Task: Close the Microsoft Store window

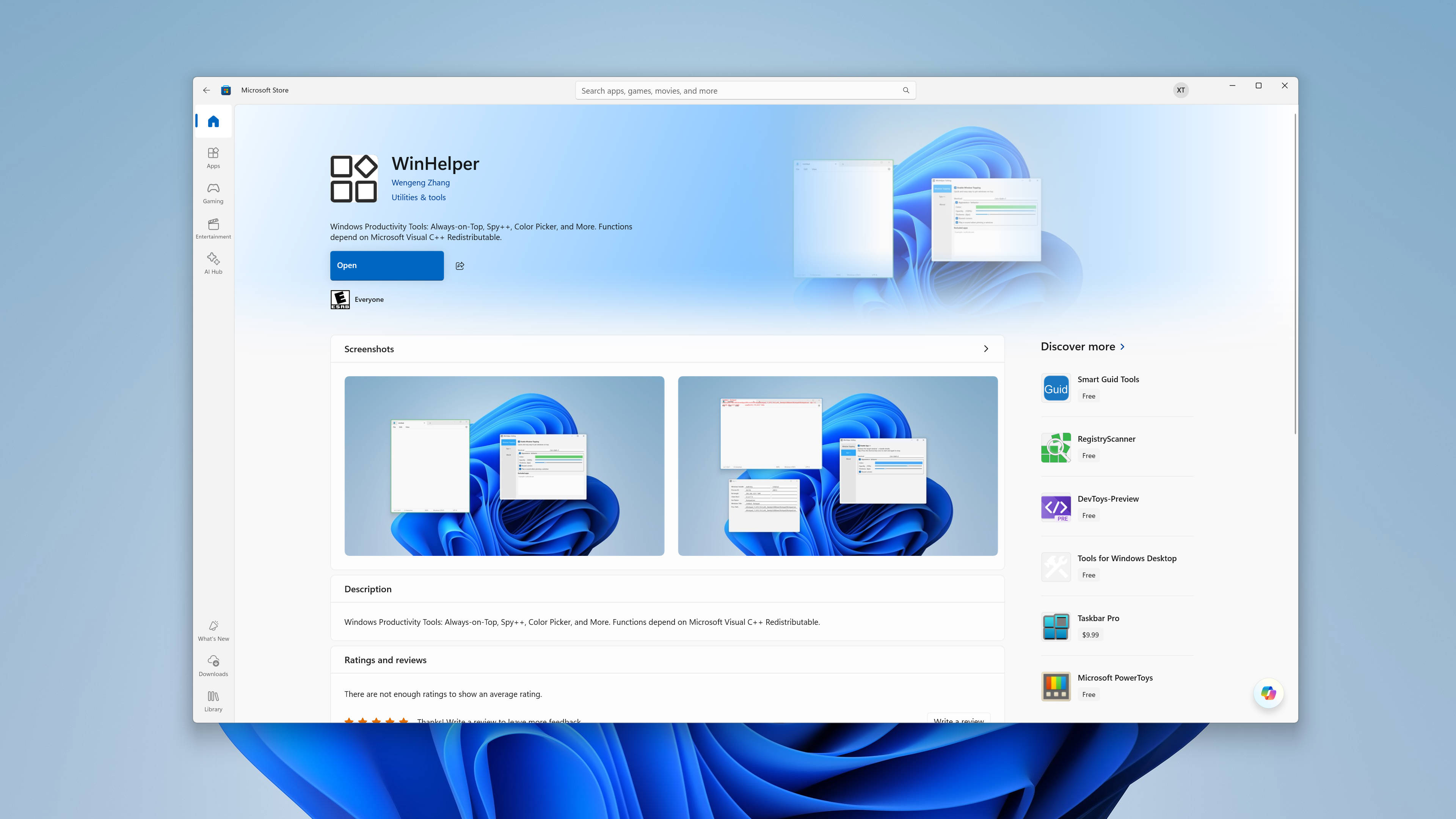Action: coord(1284,86)
